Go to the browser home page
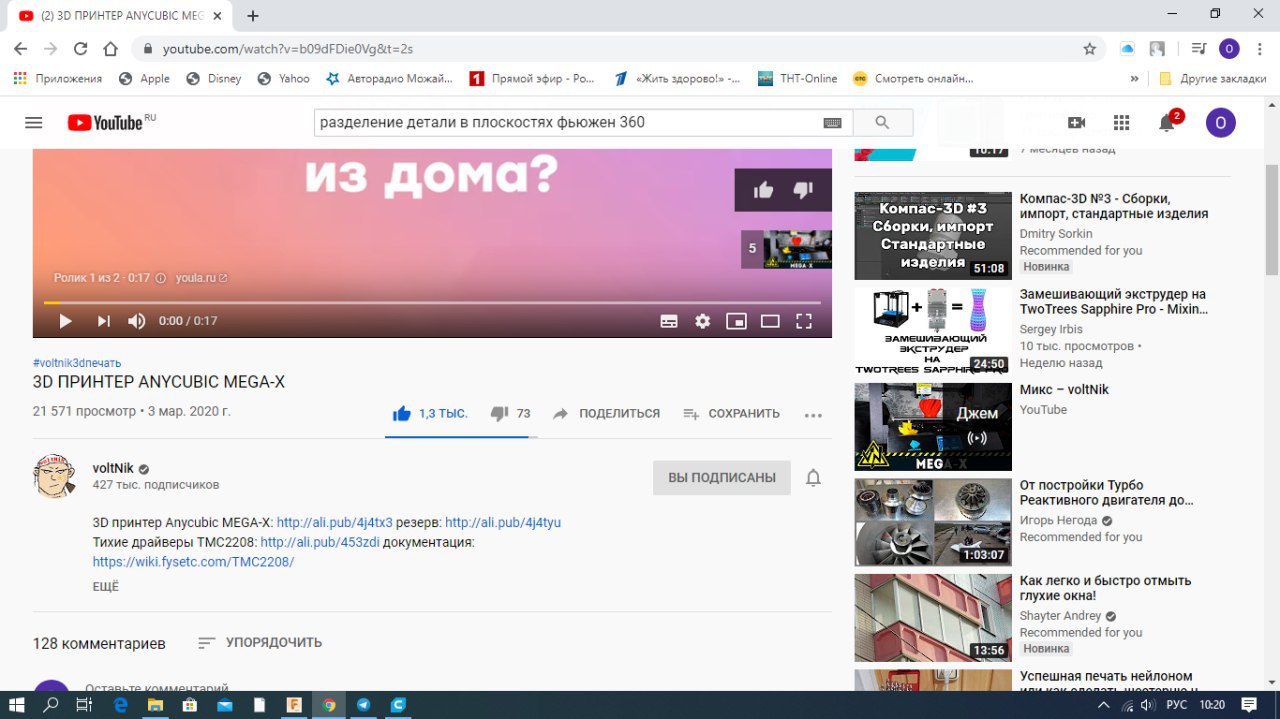Screen dimensions: 1280x719 click(111, 48)
